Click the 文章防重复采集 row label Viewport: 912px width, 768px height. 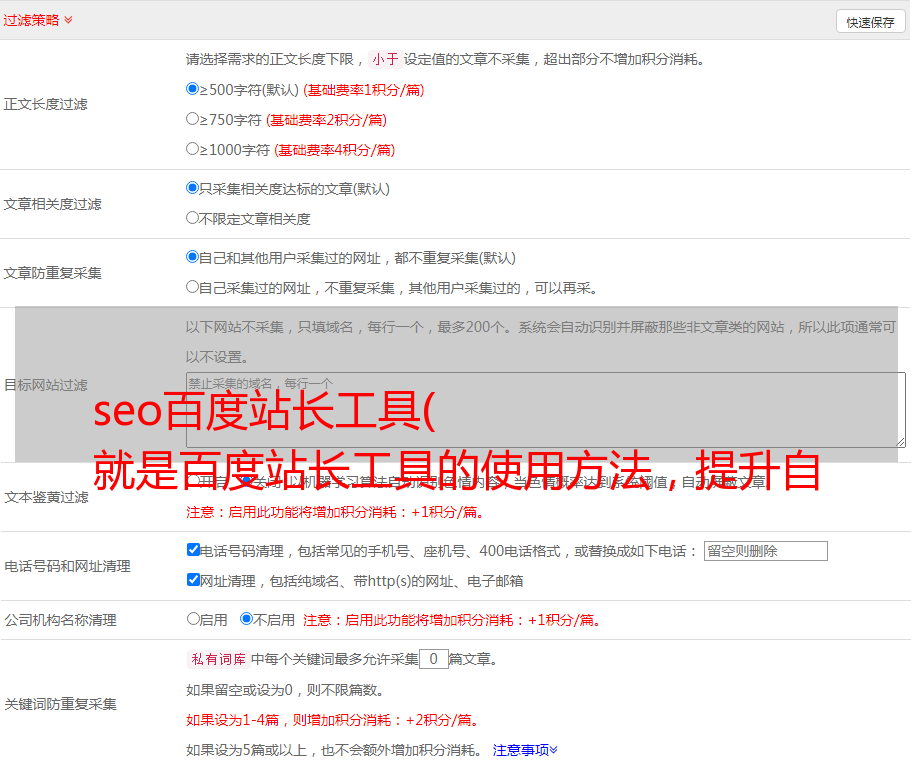point(53,273)
